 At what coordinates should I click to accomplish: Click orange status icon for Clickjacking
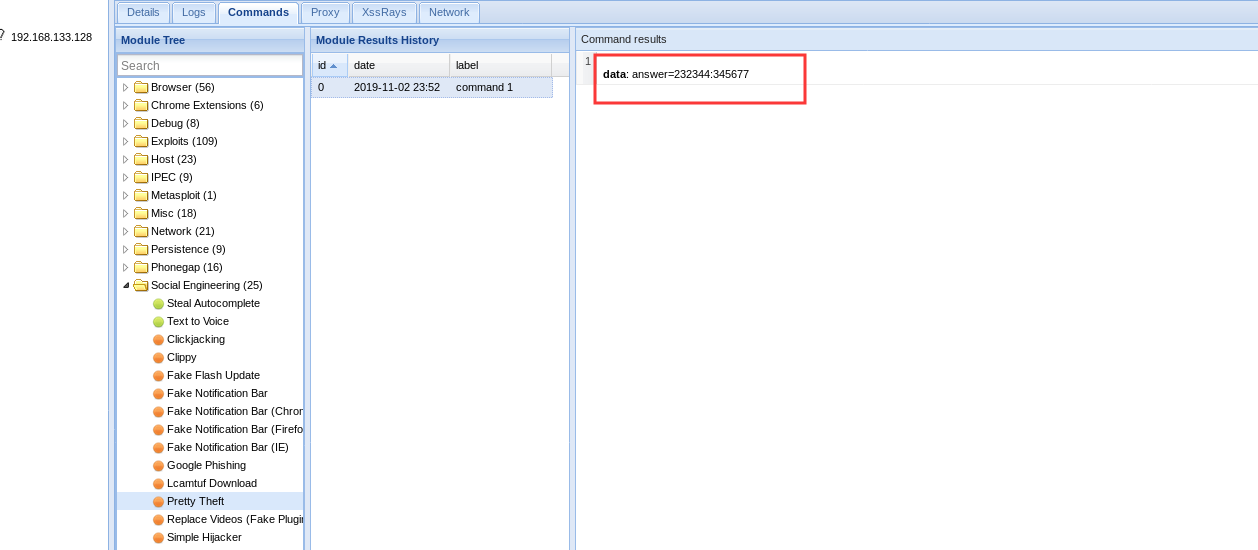[x=158, y=339]
